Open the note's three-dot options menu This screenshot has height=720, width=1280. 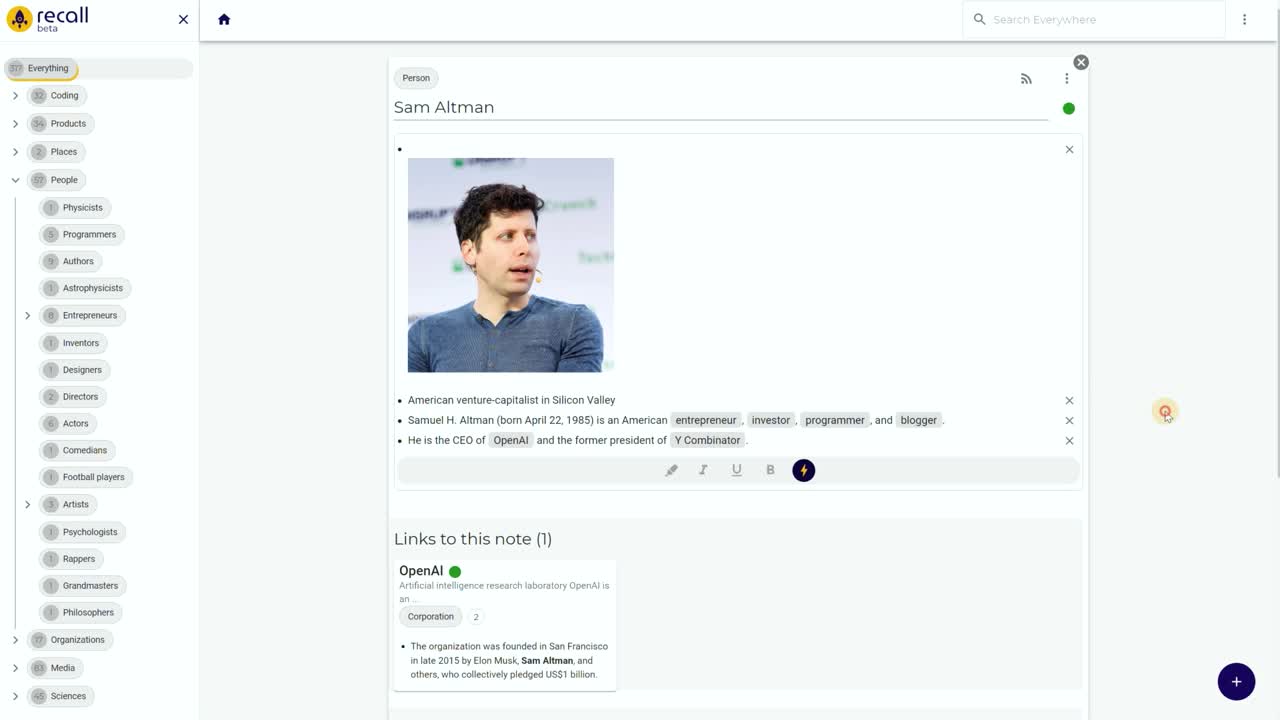coord(1066,78)
